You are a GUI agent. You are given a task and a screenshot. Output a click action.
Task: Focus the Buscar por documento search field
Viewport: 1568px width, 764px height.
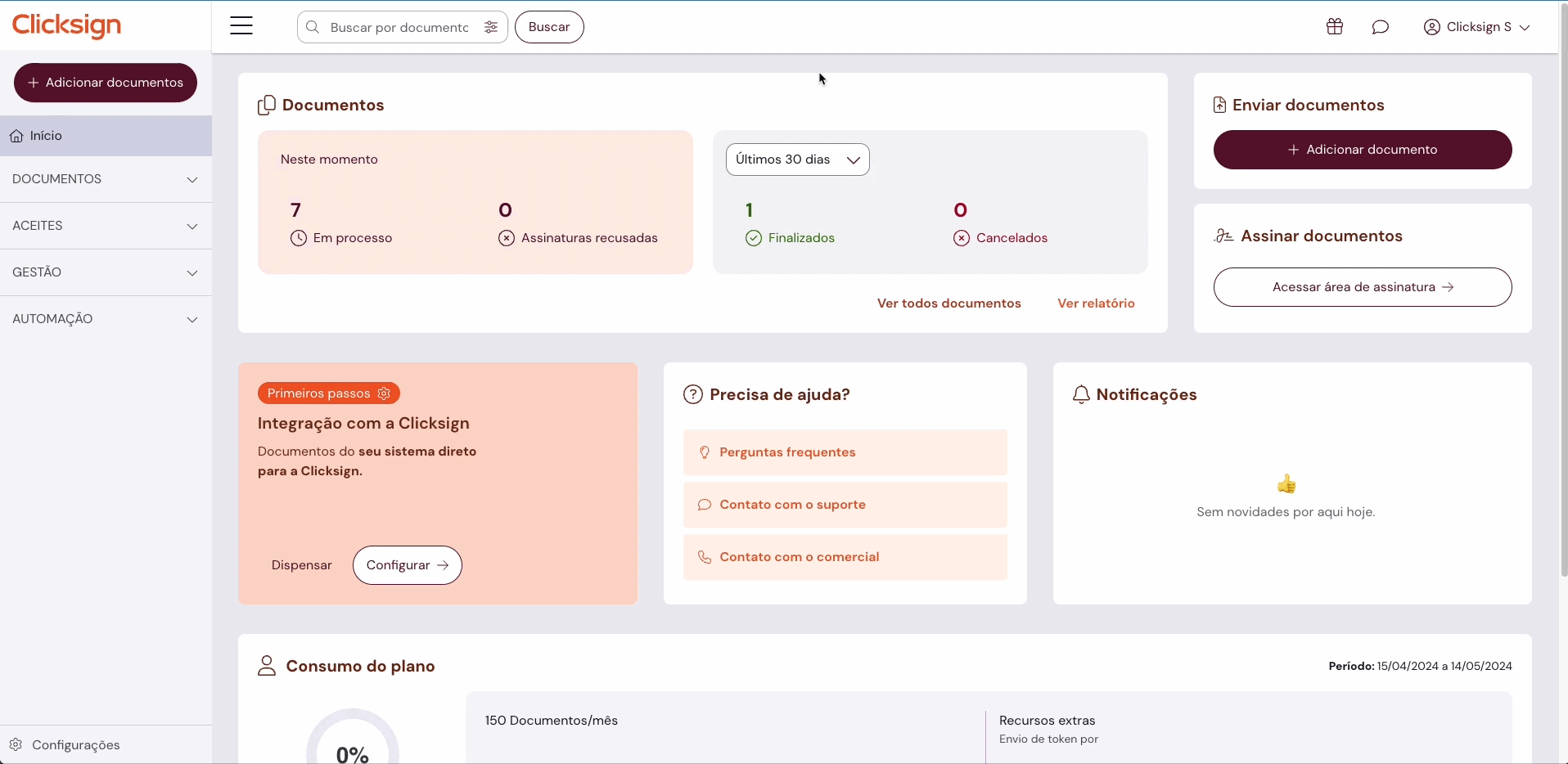tap(399, 27)
